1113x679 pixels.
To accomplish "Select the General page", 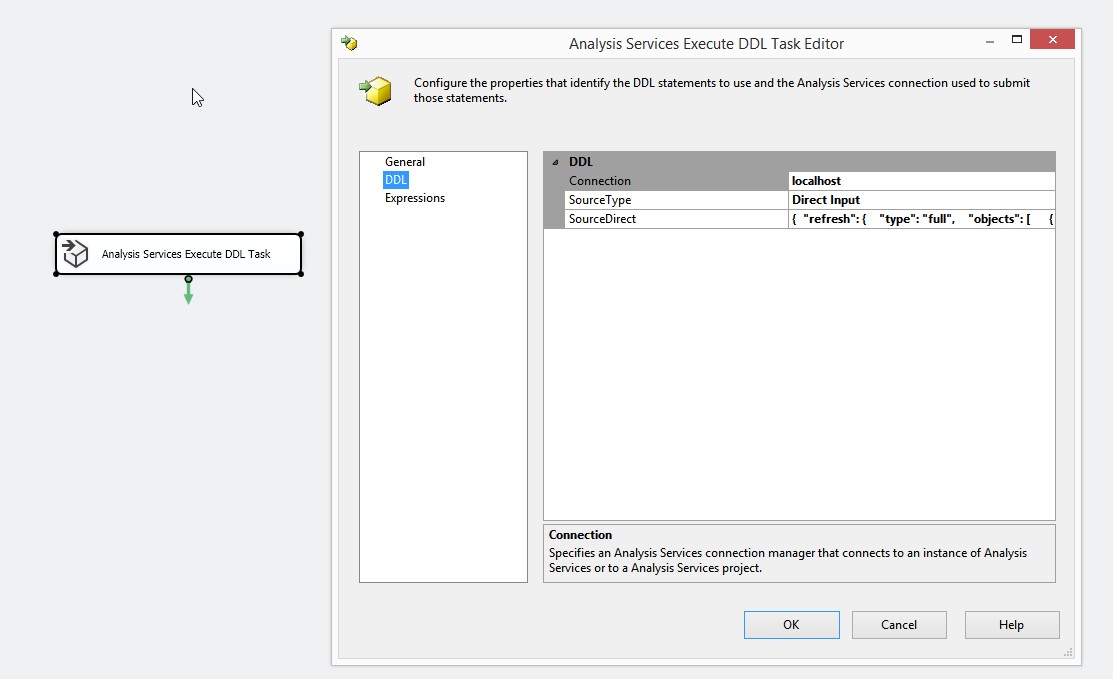I will (x=405, y=162).
